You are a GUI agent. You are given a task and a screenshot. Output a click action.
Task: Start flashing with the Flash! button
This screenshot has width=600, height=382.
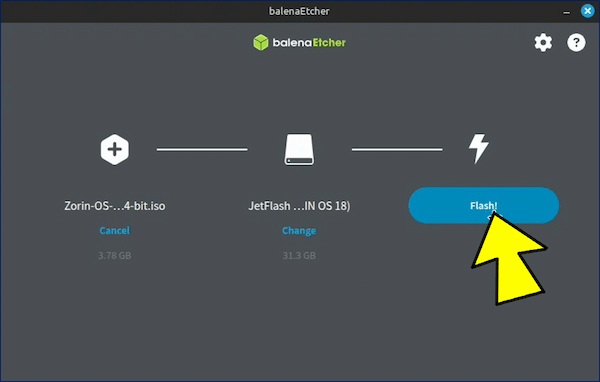click(484, 206)
